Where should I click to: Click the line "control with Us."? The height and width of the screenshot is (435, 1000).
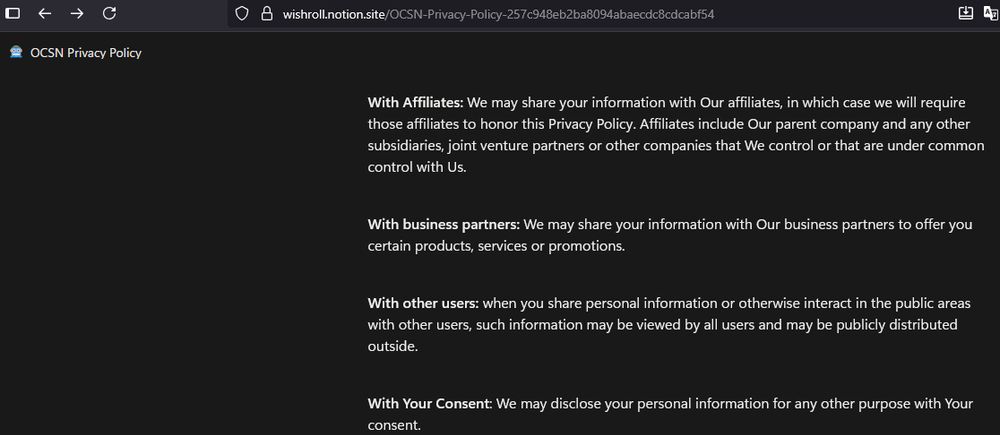[x=417, y=168]
